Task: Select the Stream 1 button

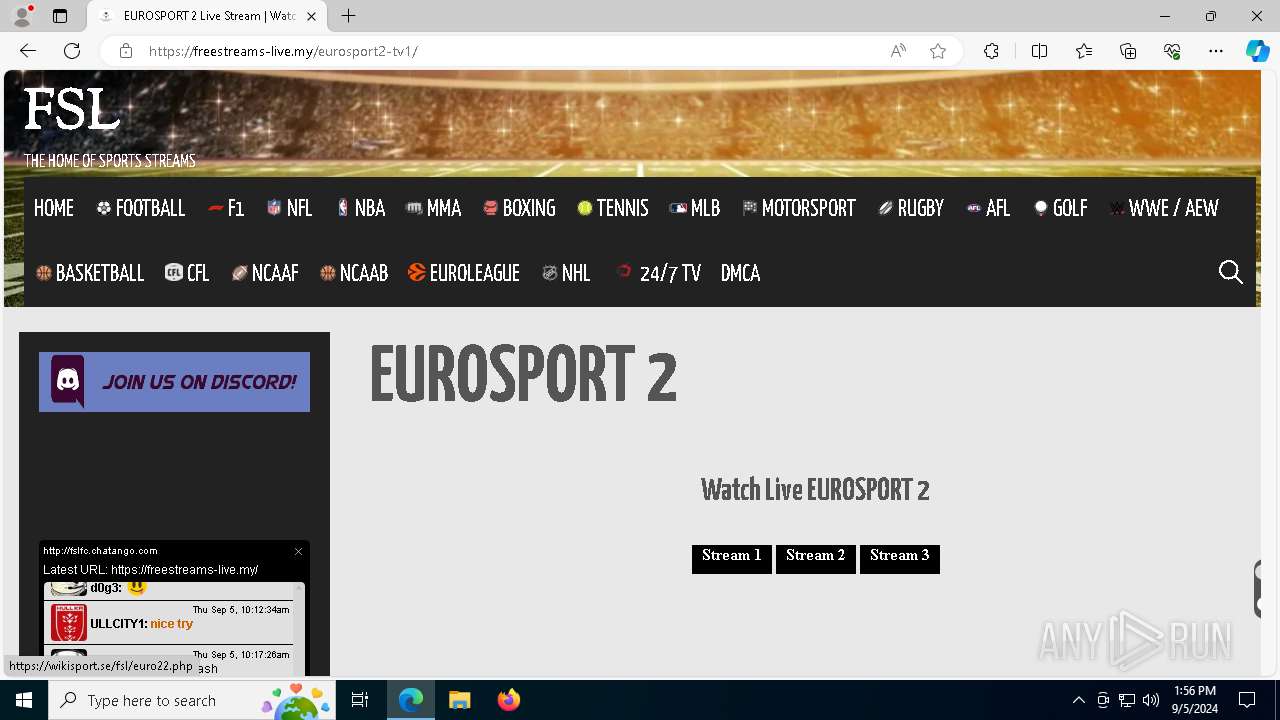Action: tap(732, 559)
